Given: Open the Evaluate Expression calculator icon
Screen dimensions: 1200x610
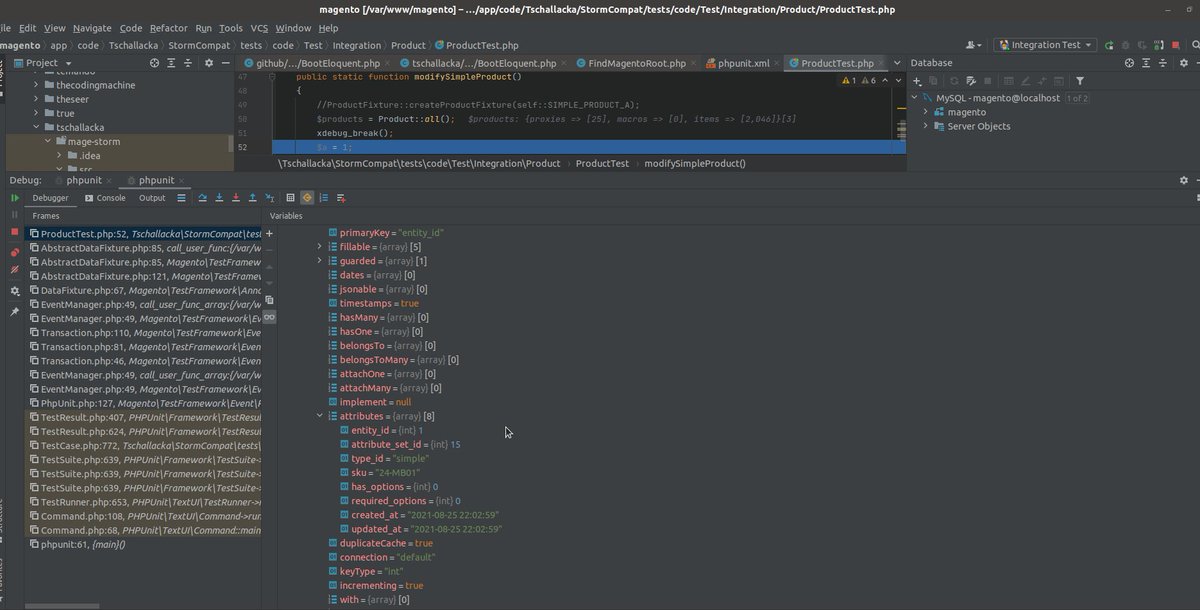Looking at the screenshot, I should [x=291, y=198].
